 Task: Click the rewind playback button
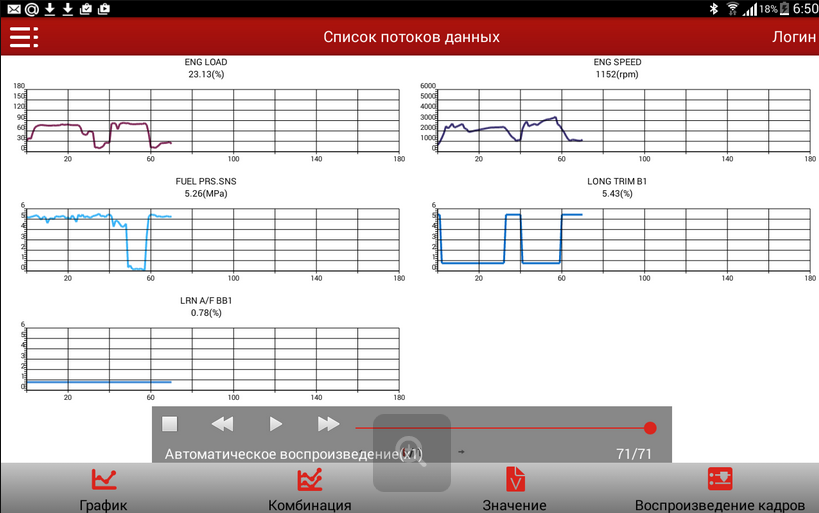point(222,424)
